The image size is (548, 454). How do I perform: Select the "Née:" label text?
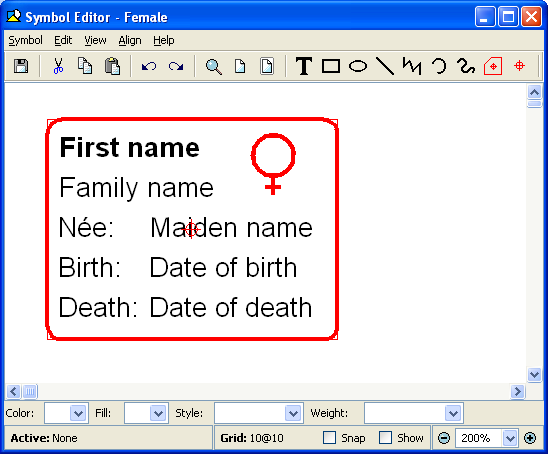click(86, 227)
